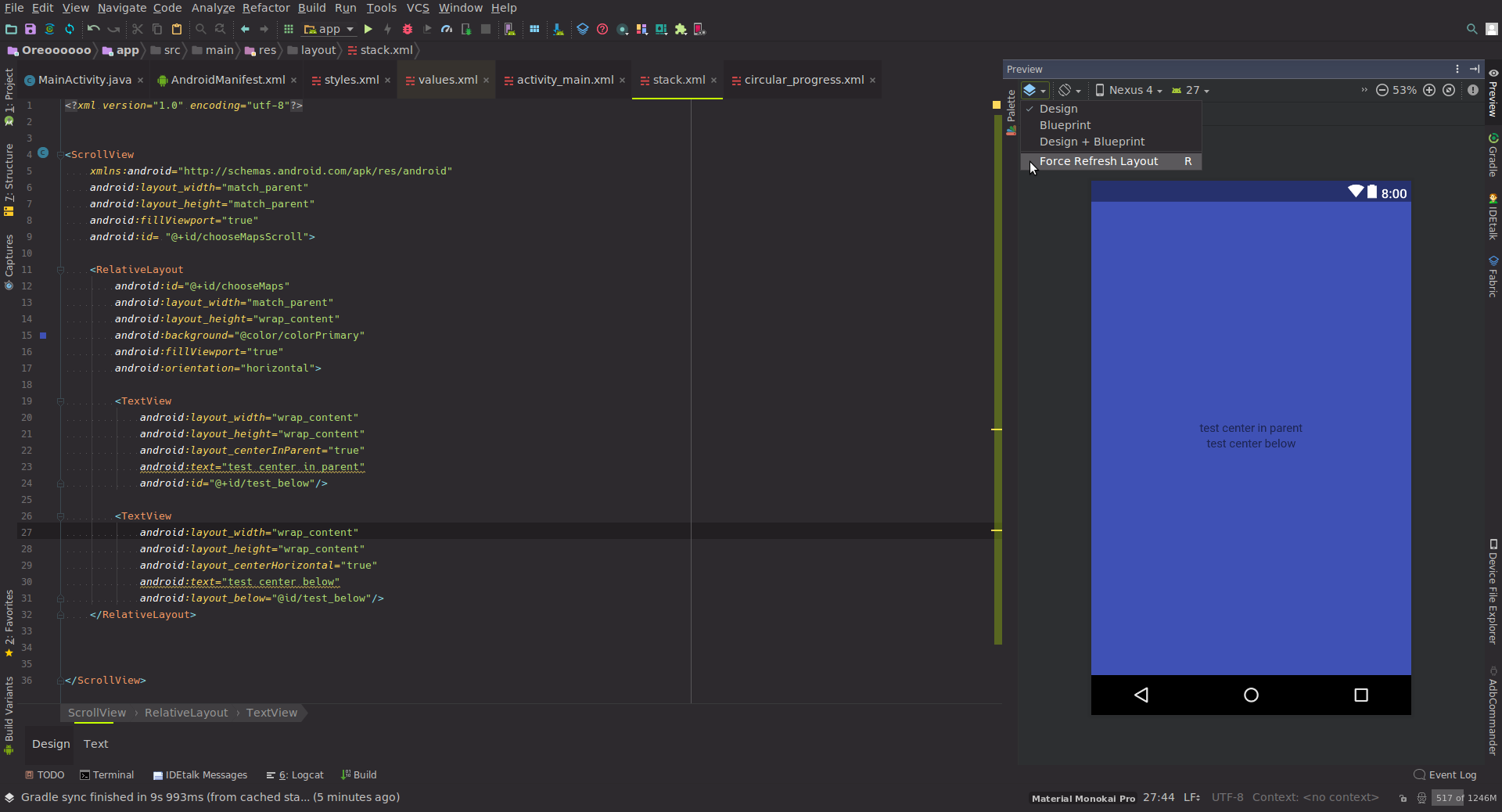The width and height of the screenshot is (1502, 812).
Task: Zoom in the layout preview
Action: coord(1429,90)
